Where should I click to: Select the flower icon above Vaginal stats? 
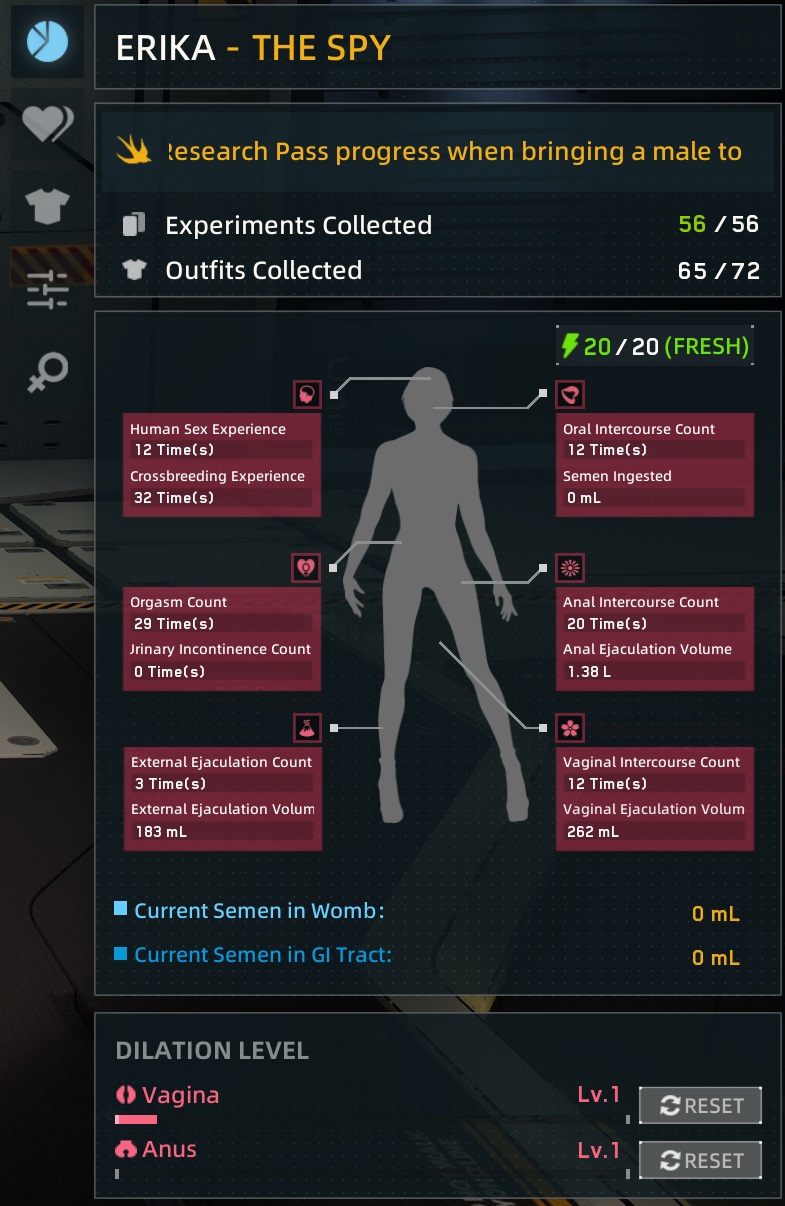570,728
